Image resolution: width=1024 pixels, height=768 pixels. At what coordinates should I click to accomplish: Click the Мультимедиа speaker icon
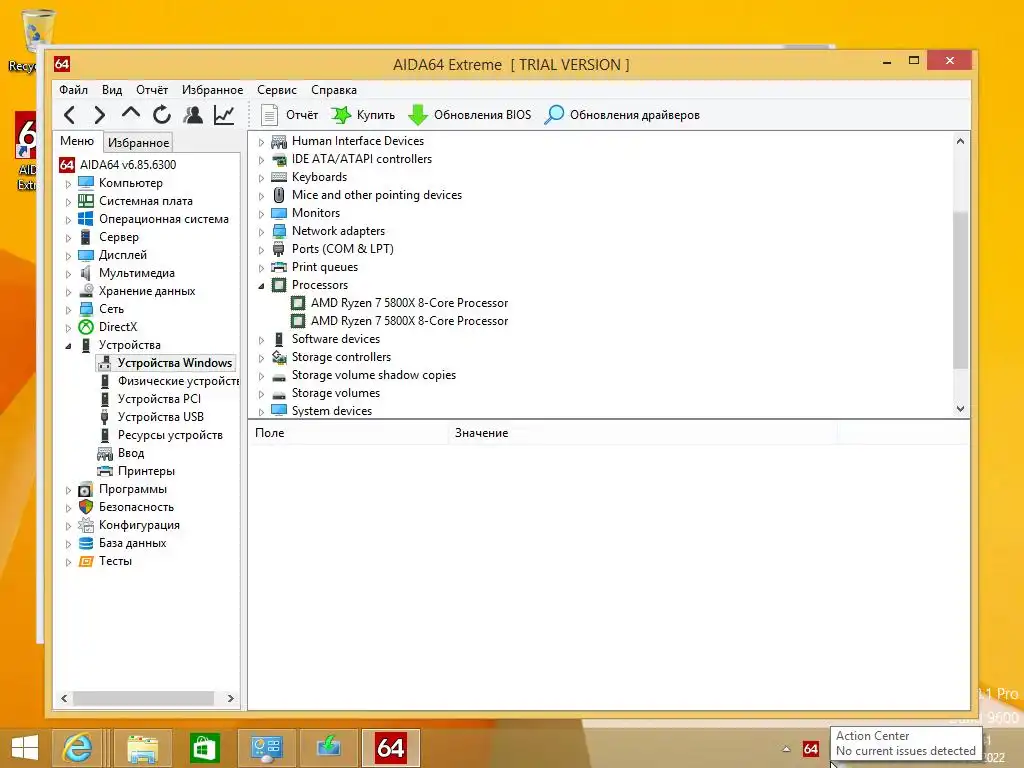(x=86, y=273)
